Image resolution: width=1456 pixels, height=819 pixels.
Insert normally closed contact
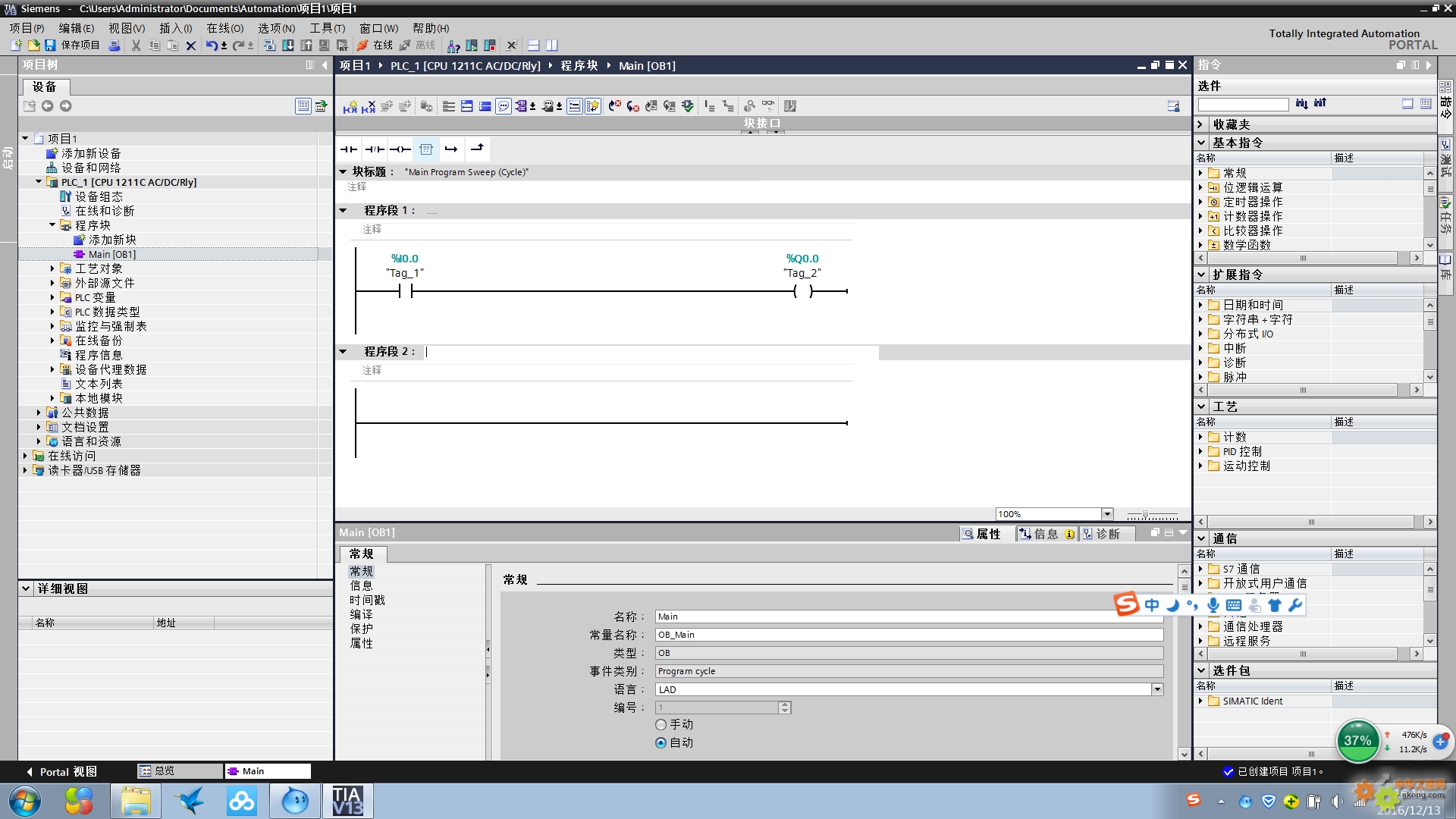(x=375, y=149)
